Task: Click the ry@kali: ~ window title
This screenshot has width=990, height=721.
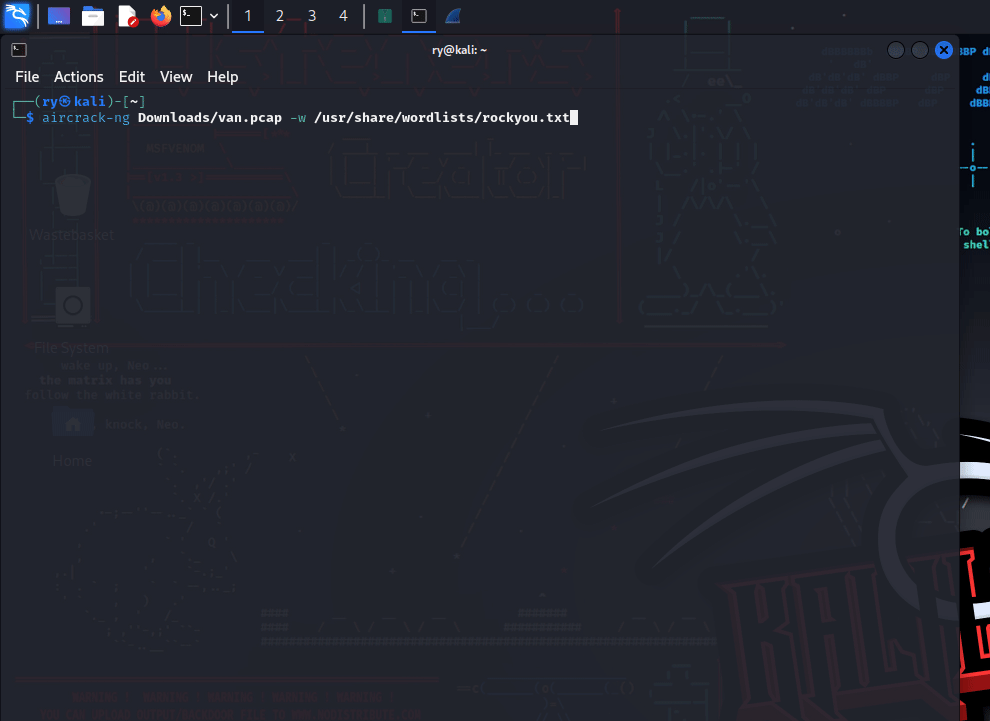Action: click(x=460, y=50)
